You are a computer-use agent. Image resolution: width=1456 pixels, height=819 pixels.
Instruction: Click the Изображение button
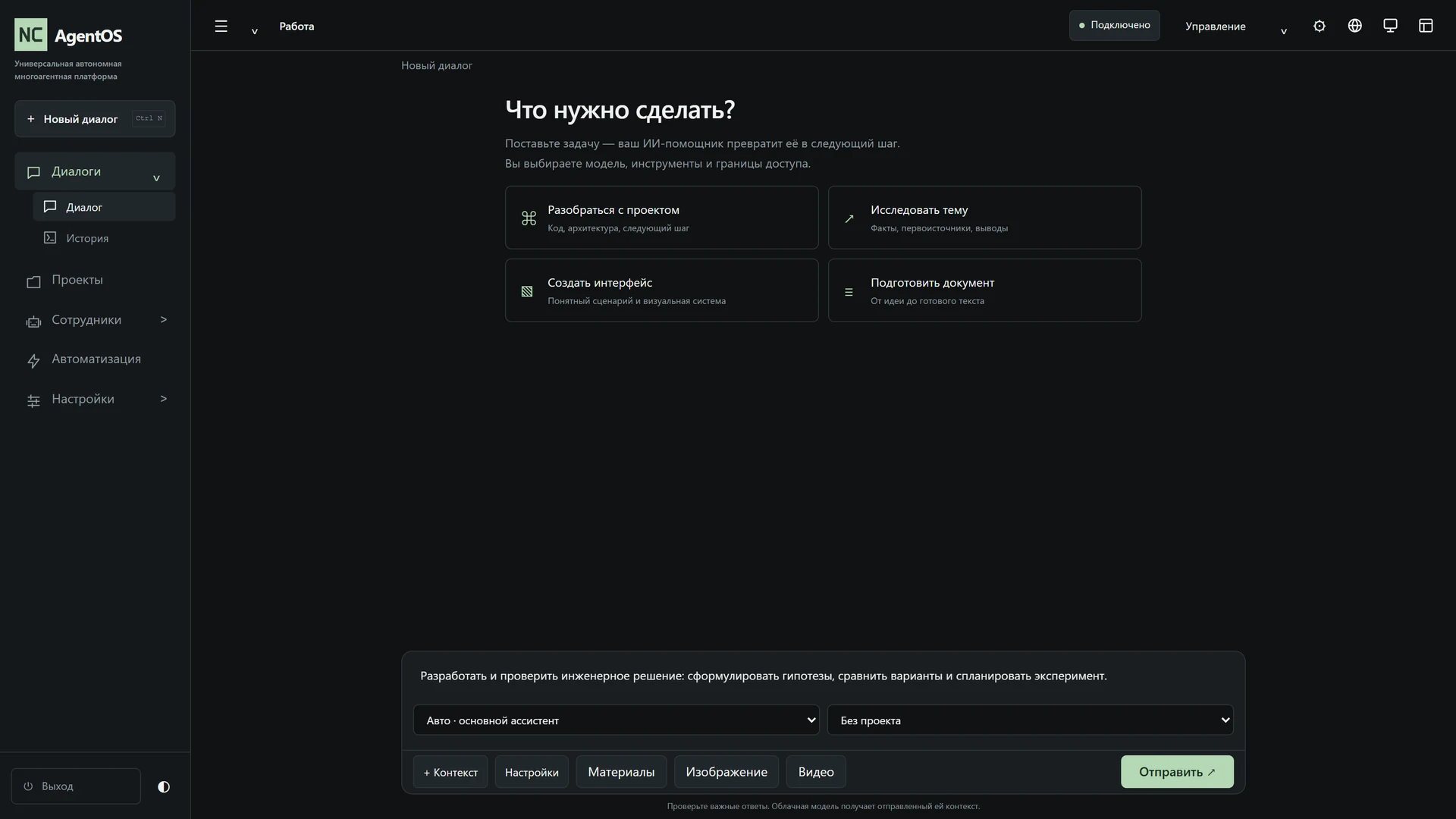point(726,772)
